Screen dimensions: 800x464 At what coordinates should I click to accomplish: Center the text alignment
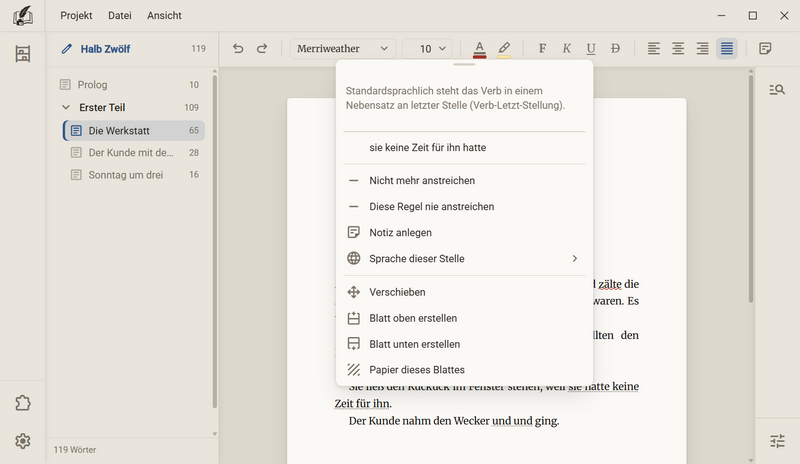(x=678, y=48)
